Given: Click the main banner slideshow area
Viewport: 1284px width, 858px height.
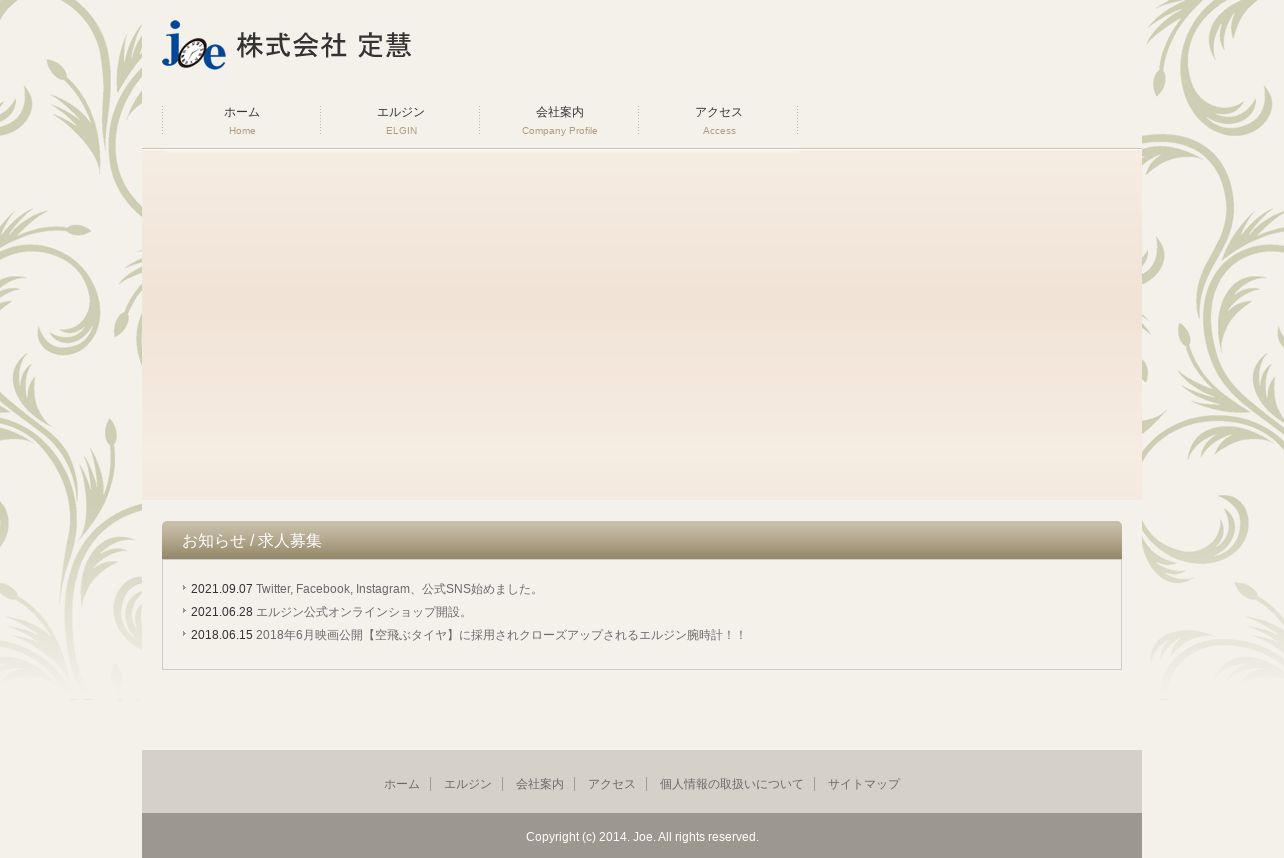Looking at the screenshot, I should point(642,324).
